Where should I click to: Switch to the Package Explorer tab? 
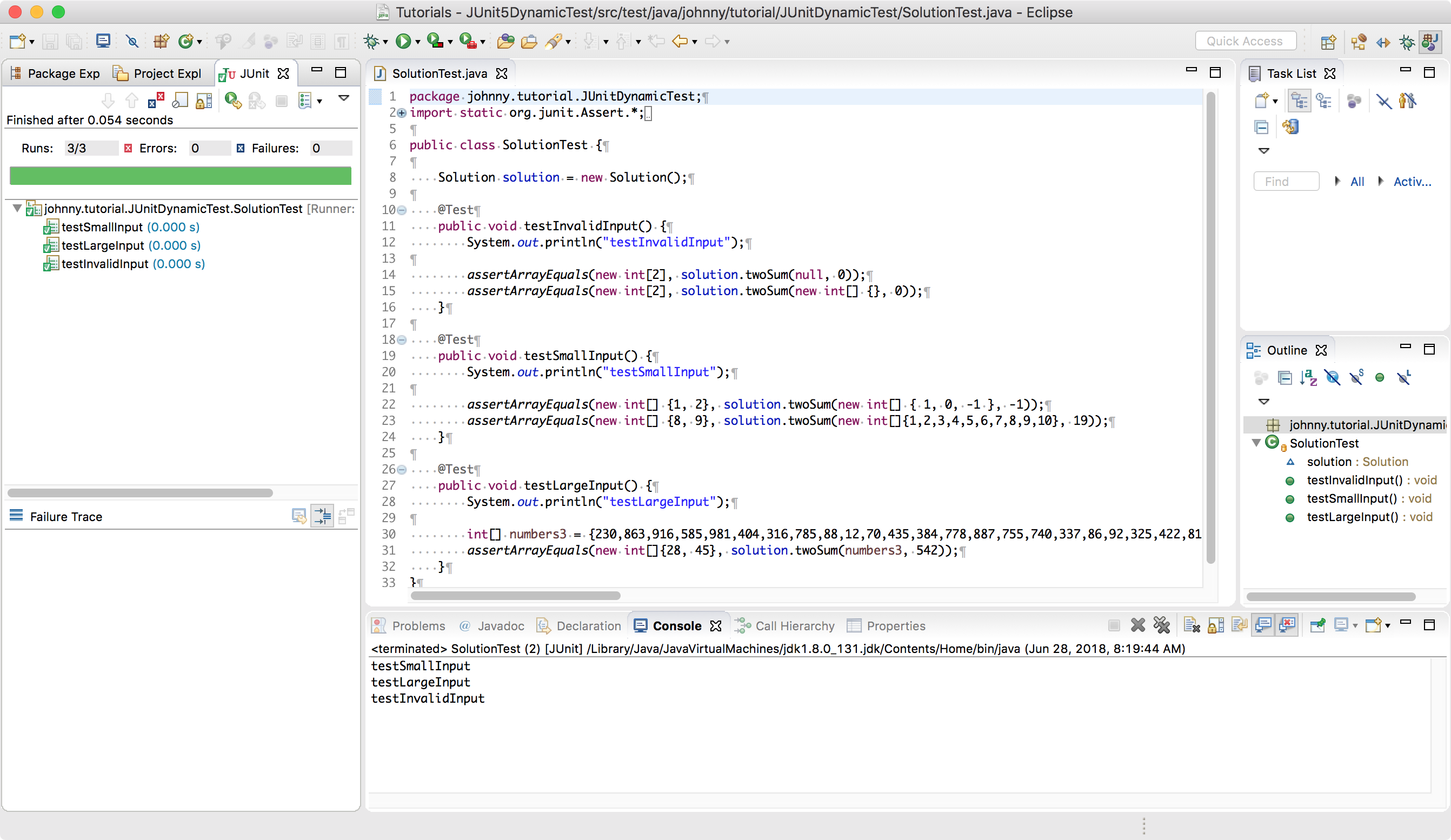pyautogui.click(x=55, y=73)
